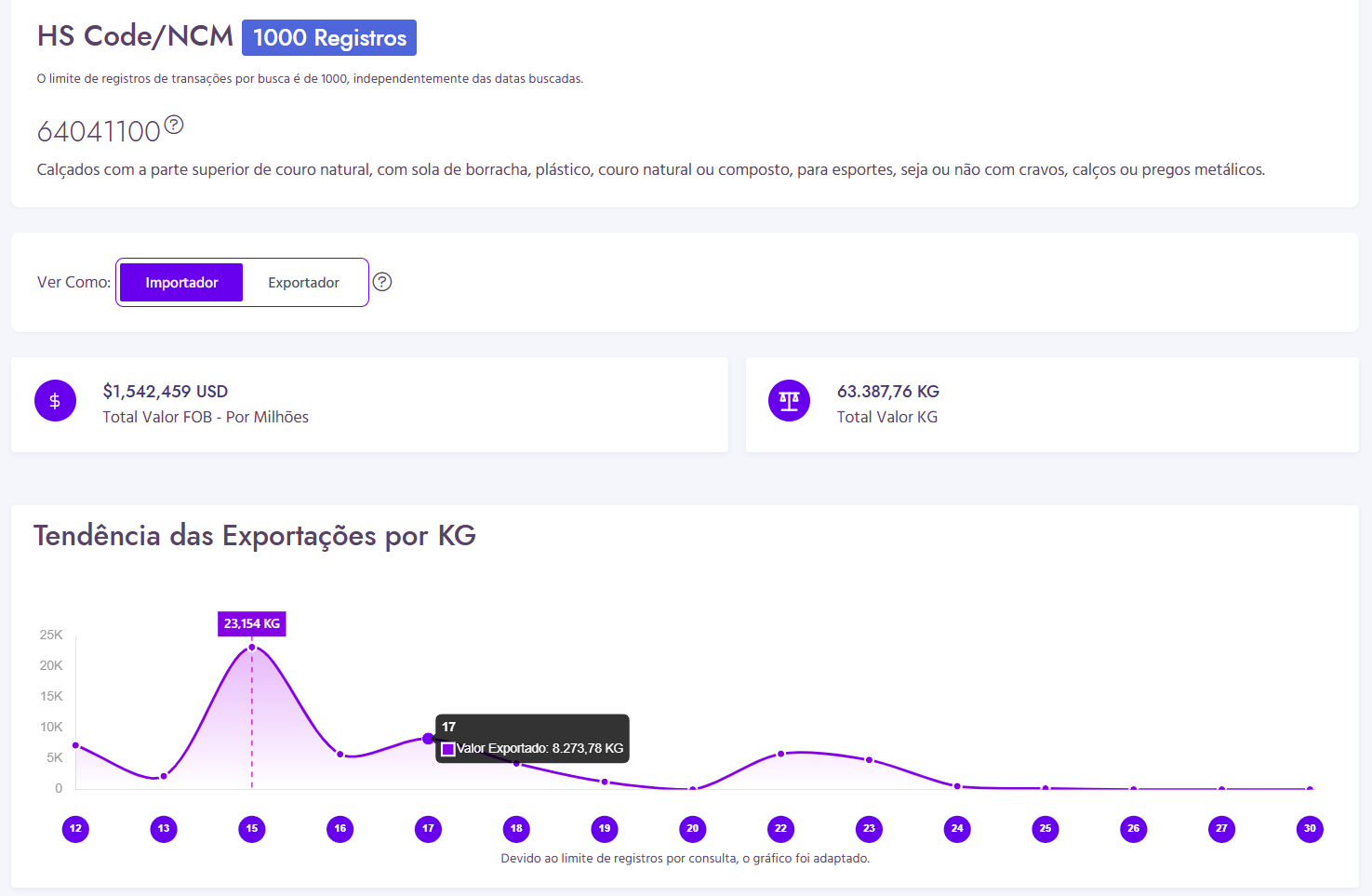1372x896 pixels.
Task: Click the 63.387,76 KG total weight
Action: 887,392
